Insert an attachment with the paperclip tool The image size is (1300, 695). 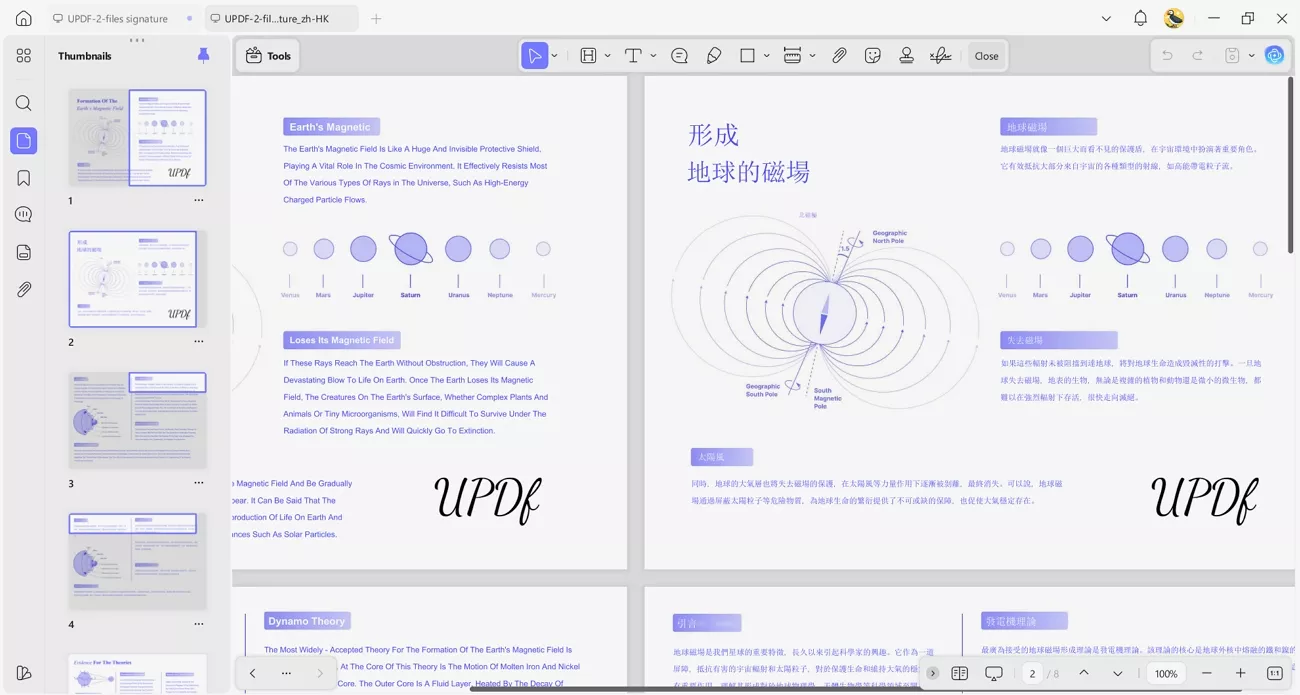(x=839, y=55)
